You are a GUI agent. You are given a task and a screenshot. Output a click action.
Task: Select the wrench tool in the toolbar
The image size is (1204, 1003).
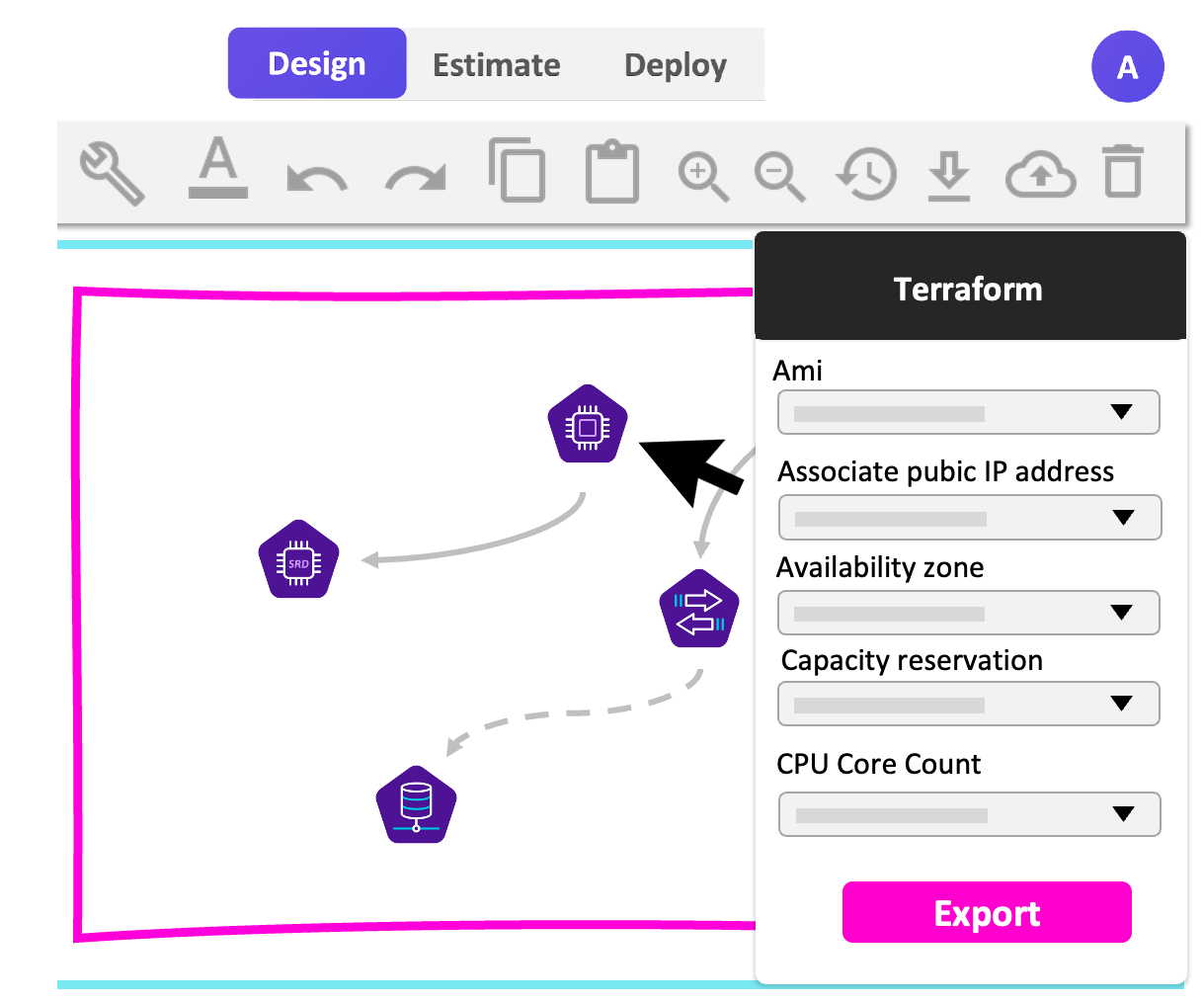[111, 173]
